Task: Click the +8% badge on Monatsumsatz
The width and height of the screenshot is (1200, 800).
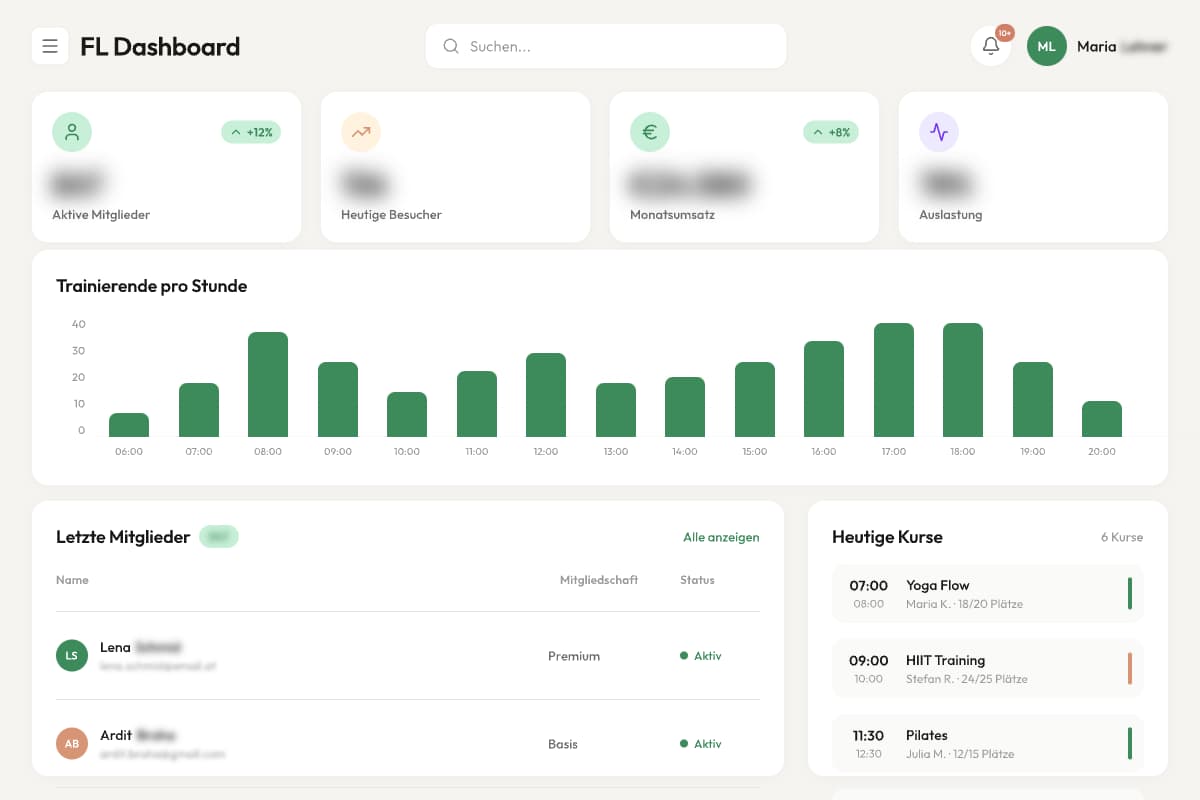Action: (831, 131)
